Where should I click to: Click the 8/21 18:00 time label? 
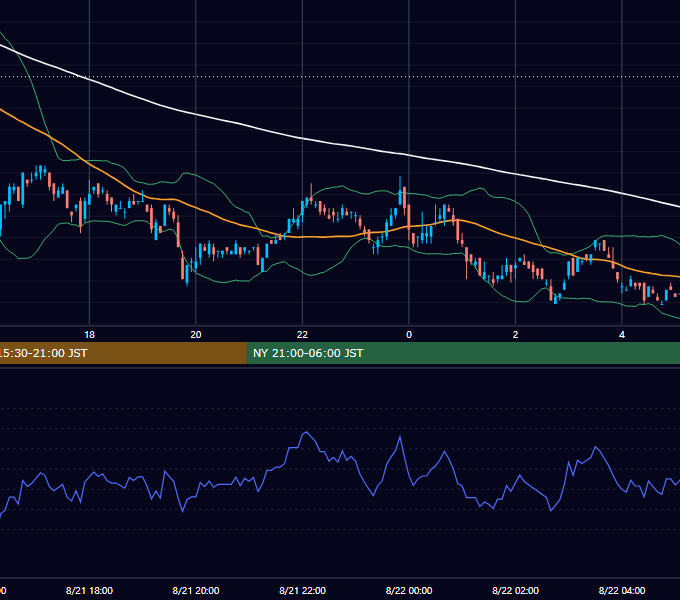coord(89,590)
